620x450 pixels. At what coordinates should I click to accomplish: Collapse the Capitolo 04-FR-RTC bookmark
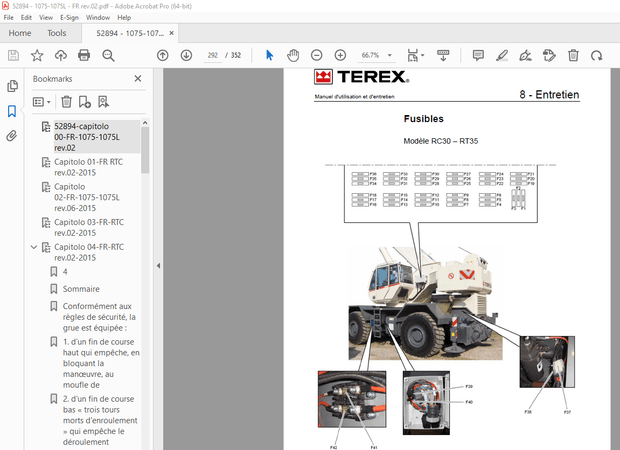point(35,246)
